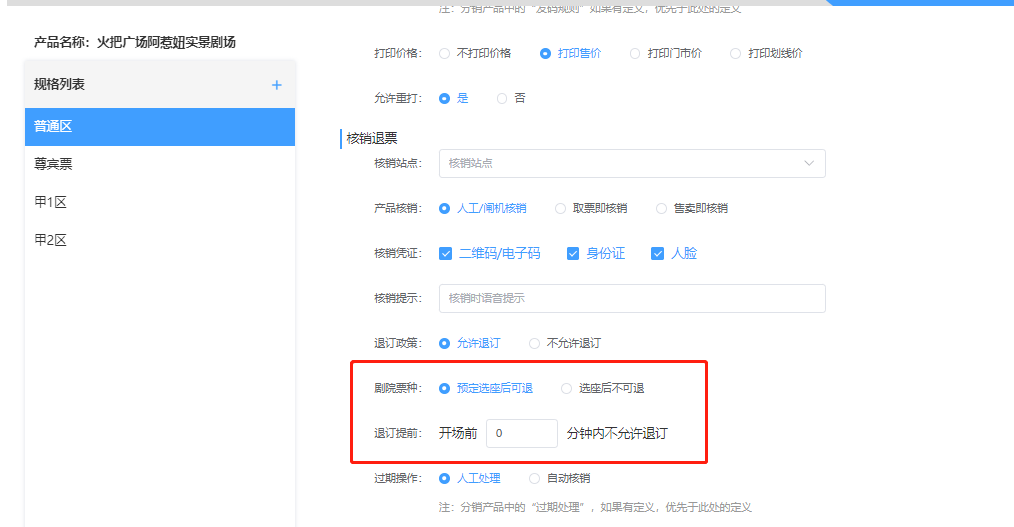The height and width of the screenshot is (527, 1014).
Task: Set 允许重打 to 否
Action: [x=502, y=98]
